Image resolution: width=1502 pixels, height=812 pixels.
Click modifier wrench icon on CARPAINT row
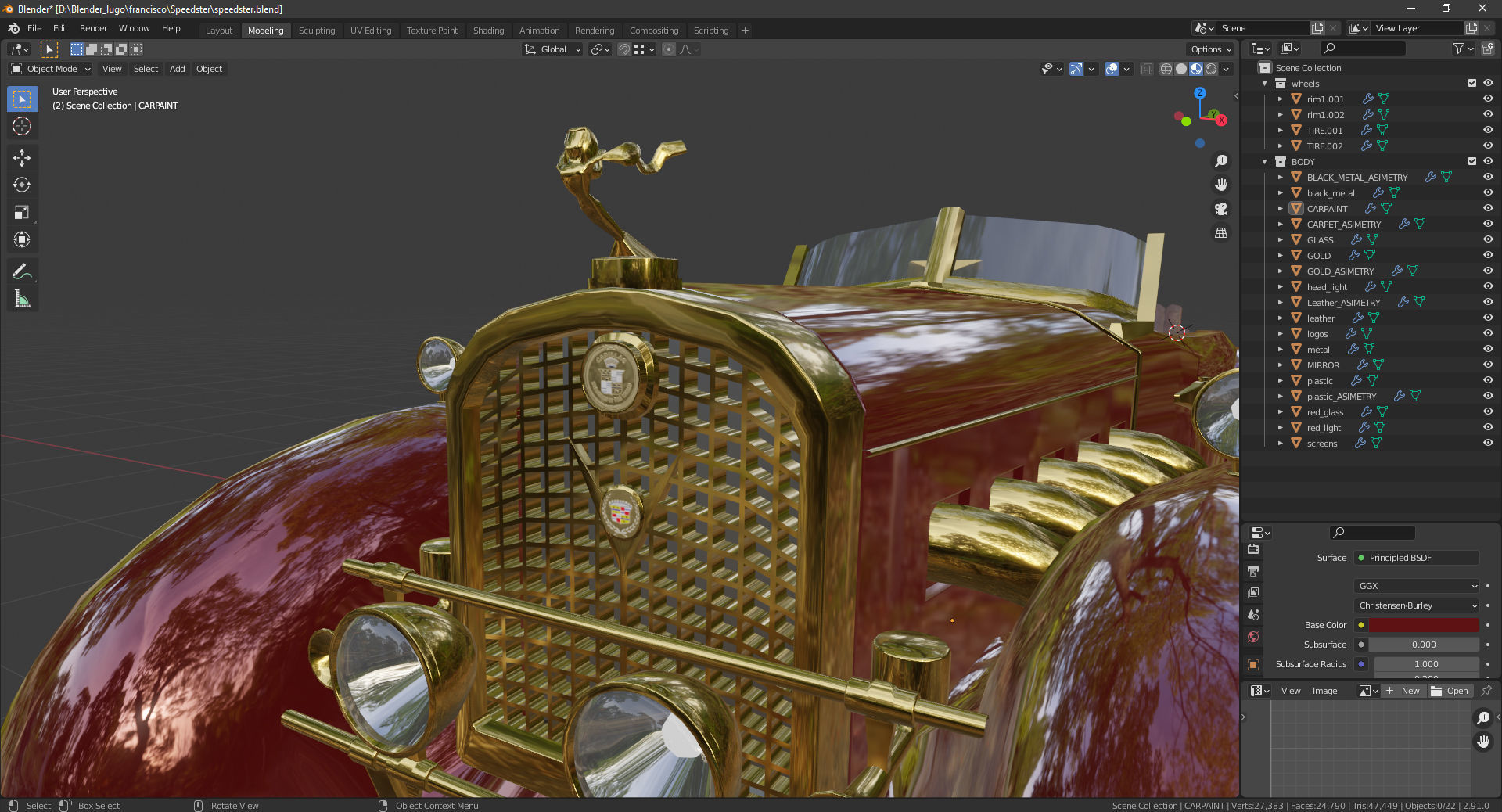pos(1370,209)
